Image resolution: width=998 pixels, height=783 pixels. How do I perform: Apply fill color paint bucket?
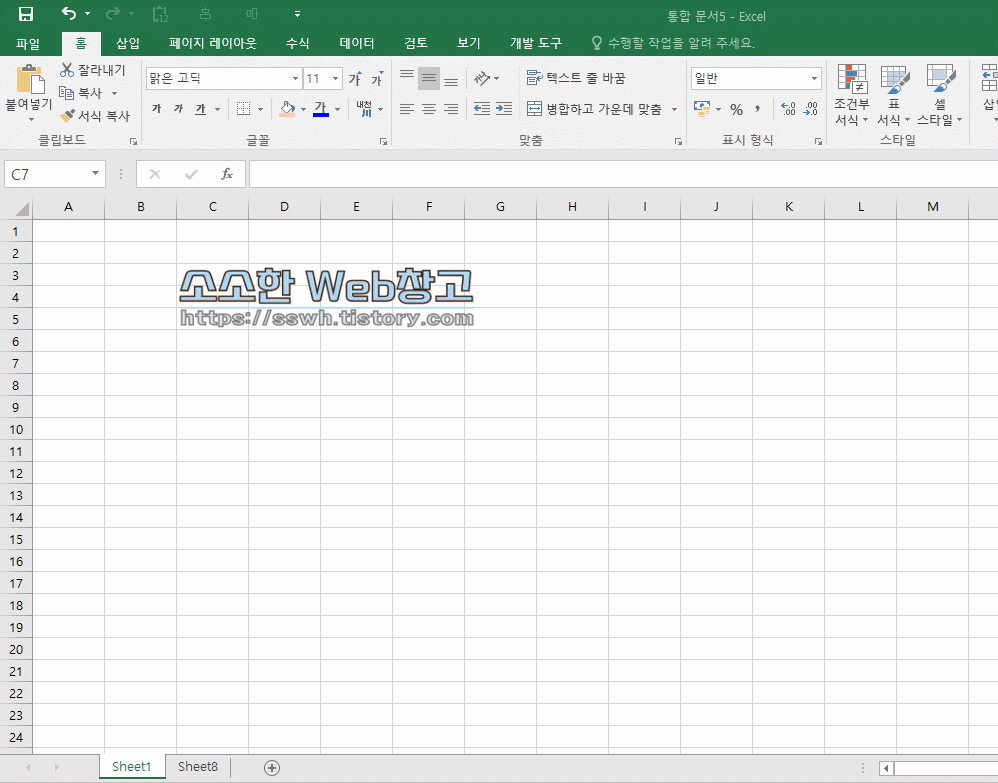point(287,109)
